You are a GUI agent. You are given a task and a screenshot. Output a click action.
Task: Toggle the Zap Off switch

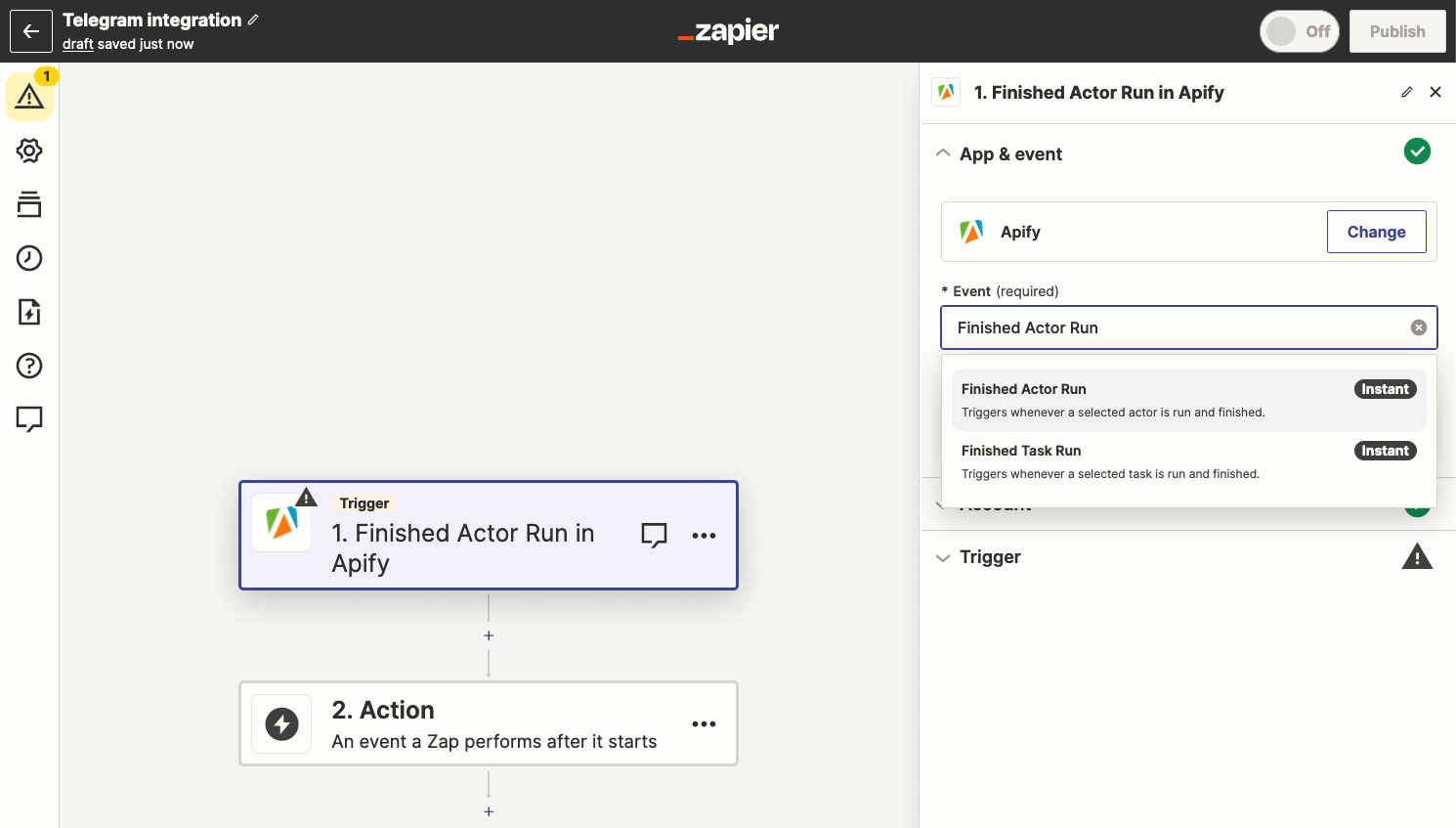click(x=1299, y=31)
